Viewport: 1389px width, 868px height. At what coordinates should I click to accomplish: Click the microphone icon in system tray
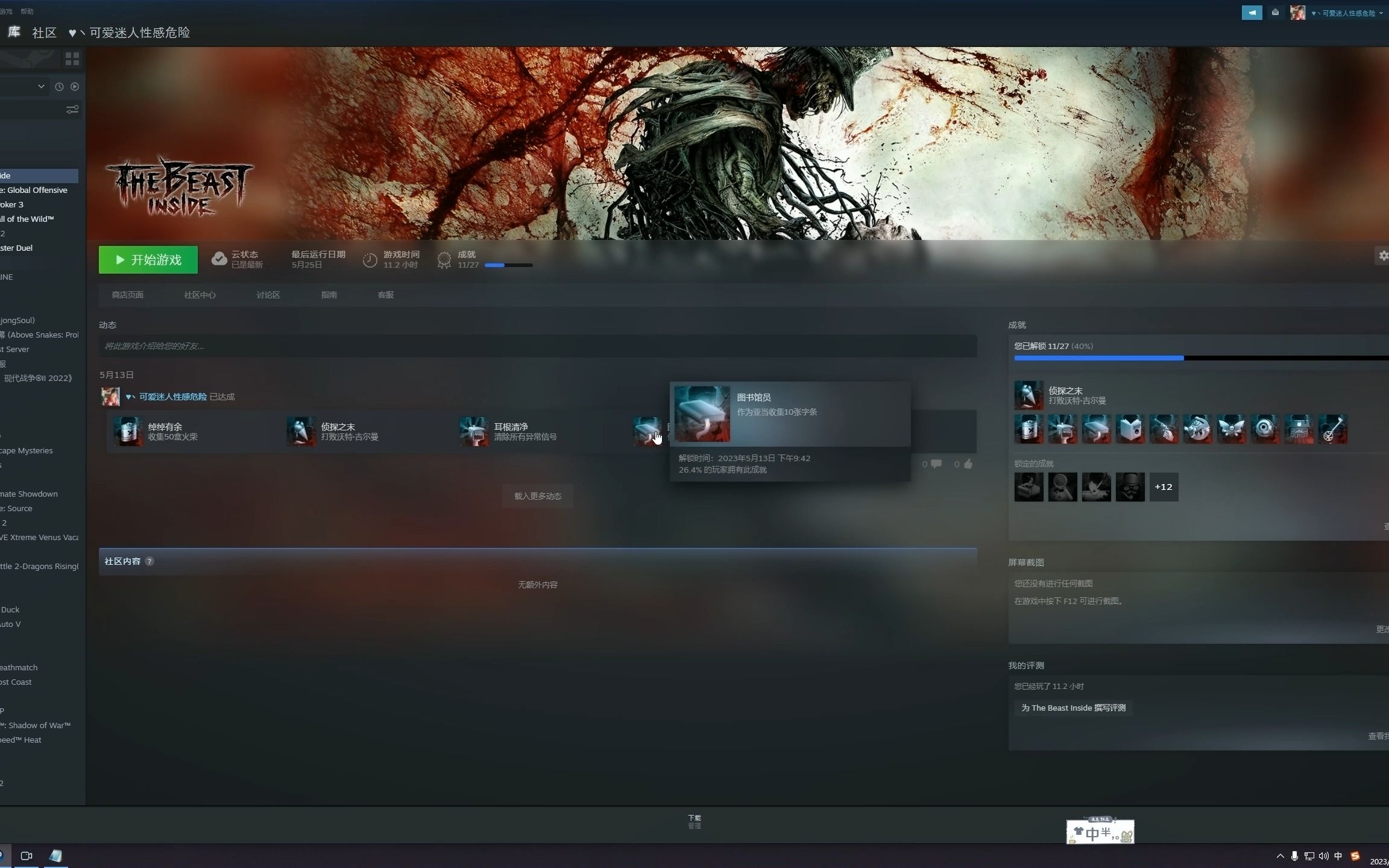pos(1294,856)
